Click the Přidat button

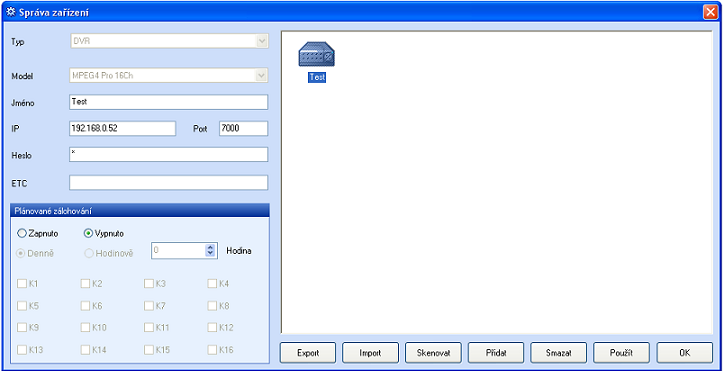click(x=496, y=353)
